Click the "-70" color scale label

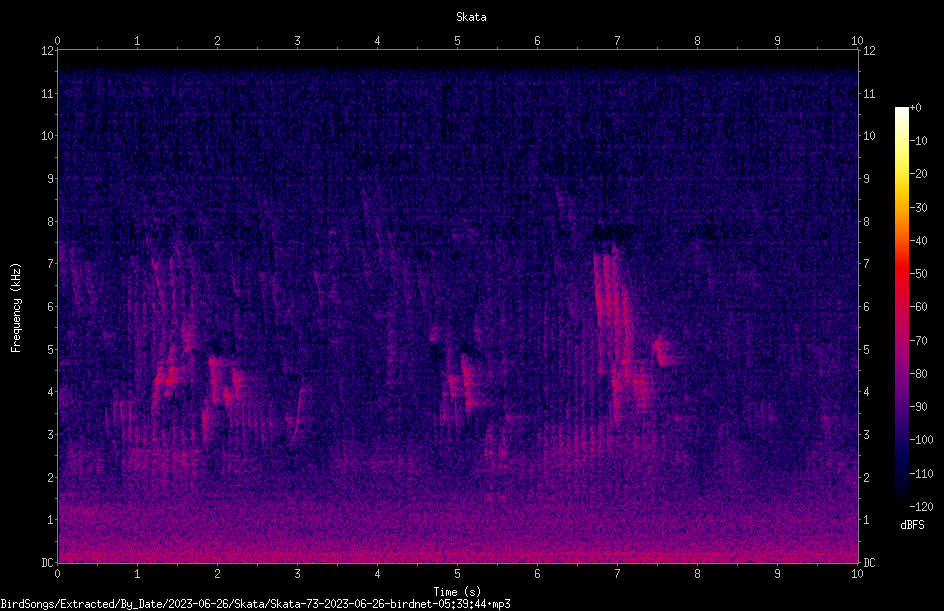coord(918,341)
